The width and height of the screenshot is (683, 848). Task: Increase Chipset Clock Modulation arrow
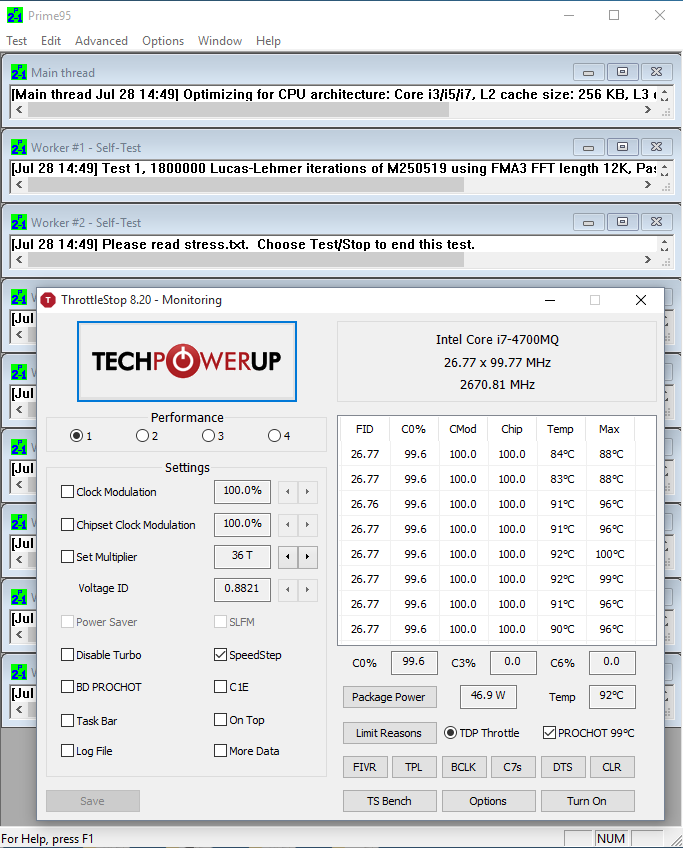click(x=307, y=525)
